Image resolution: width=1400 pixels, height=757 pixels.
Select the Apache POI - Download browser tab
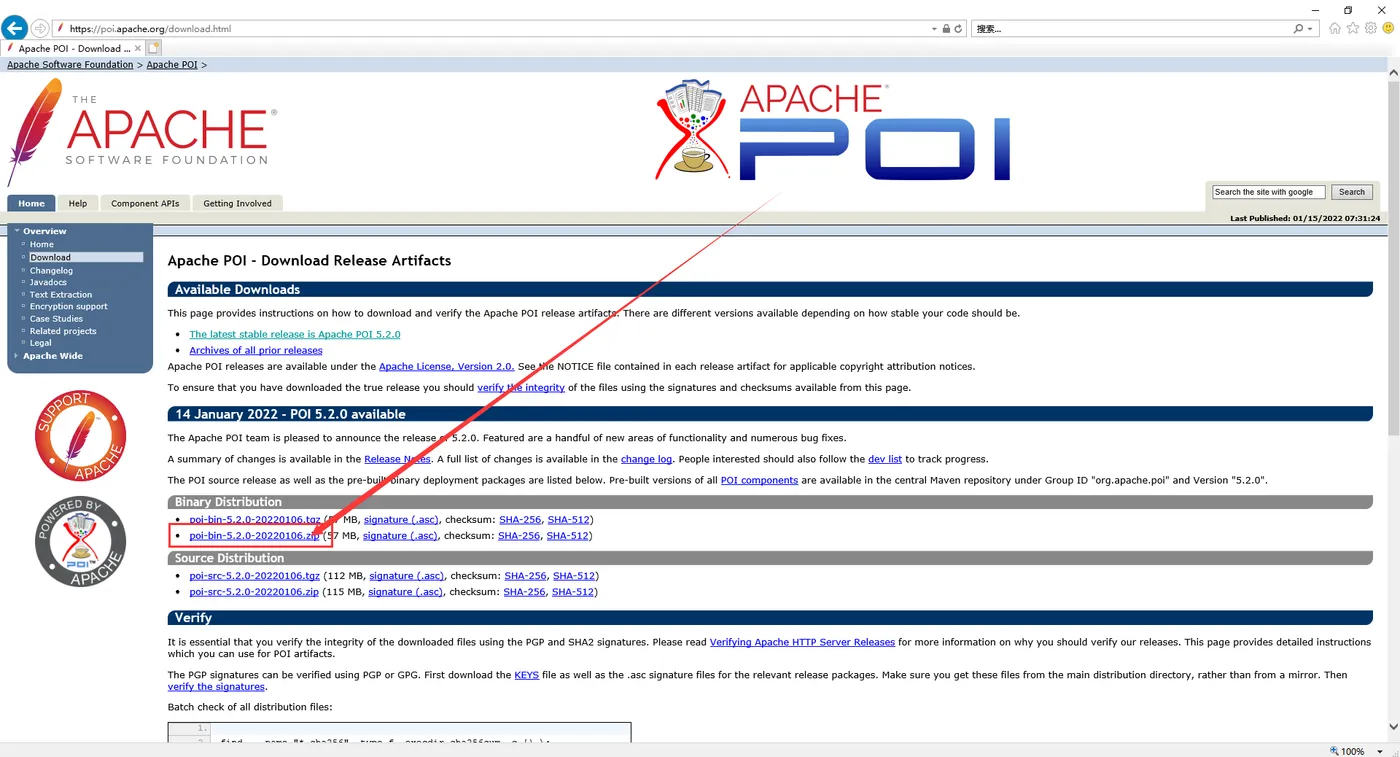(x=73, y=48)
